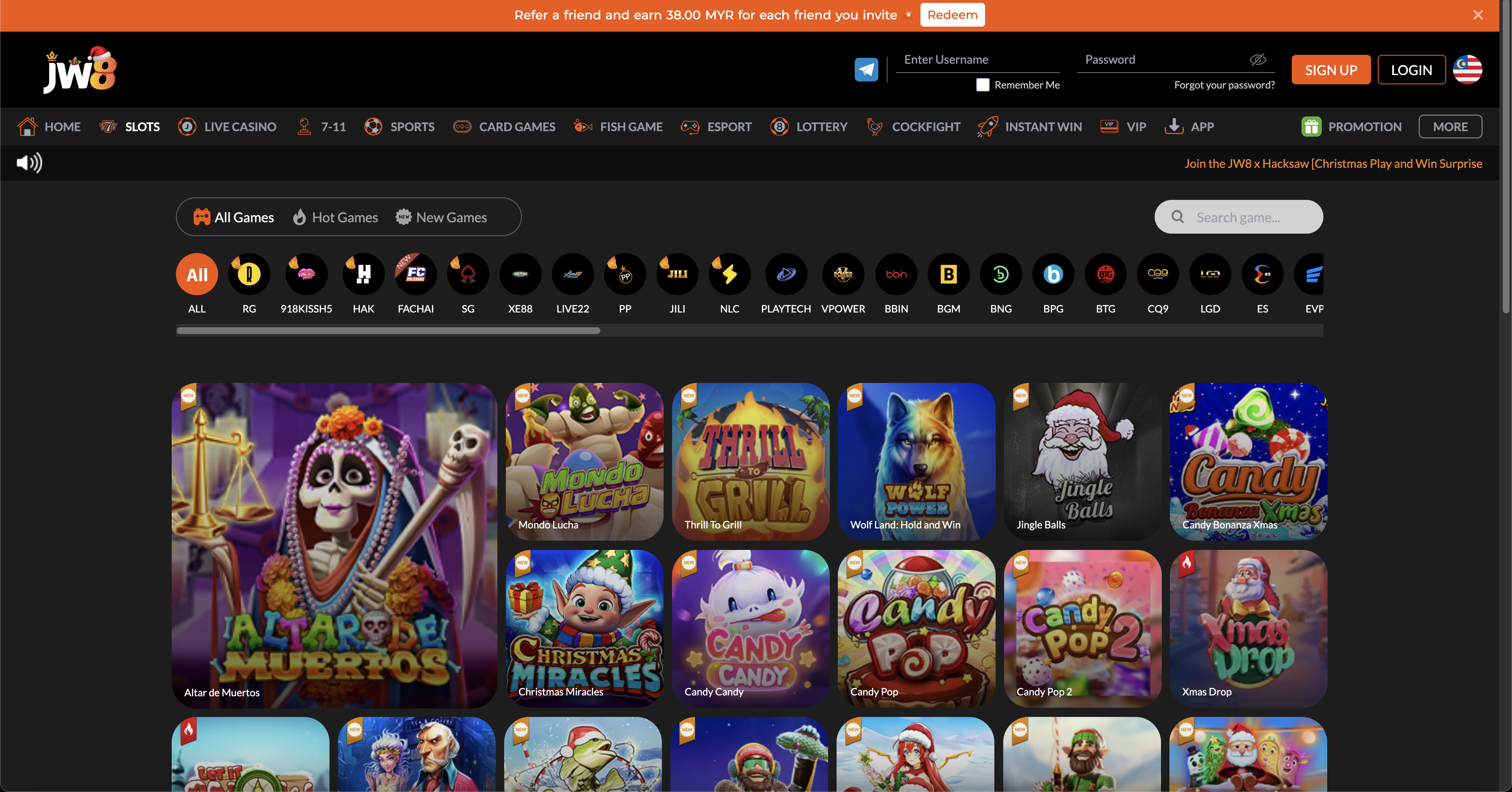Viewport: 1512px width, 792px height.
Task: Click the JW8 logo
Action: coord(81,70)
